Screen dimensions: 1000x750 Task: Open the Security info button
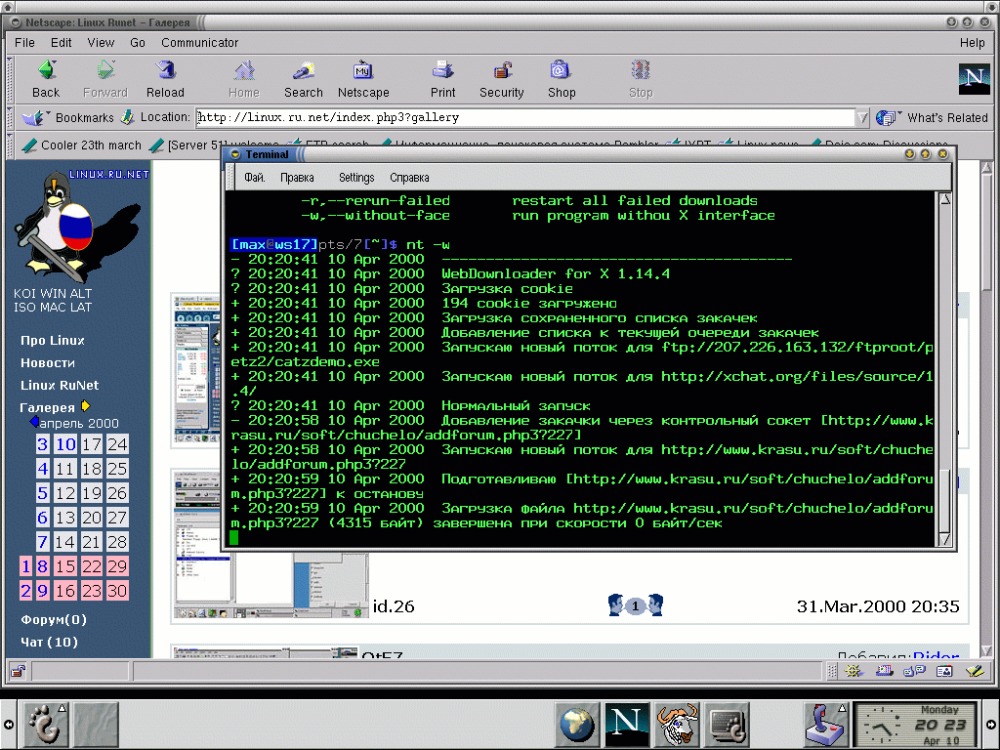(501, 78)
